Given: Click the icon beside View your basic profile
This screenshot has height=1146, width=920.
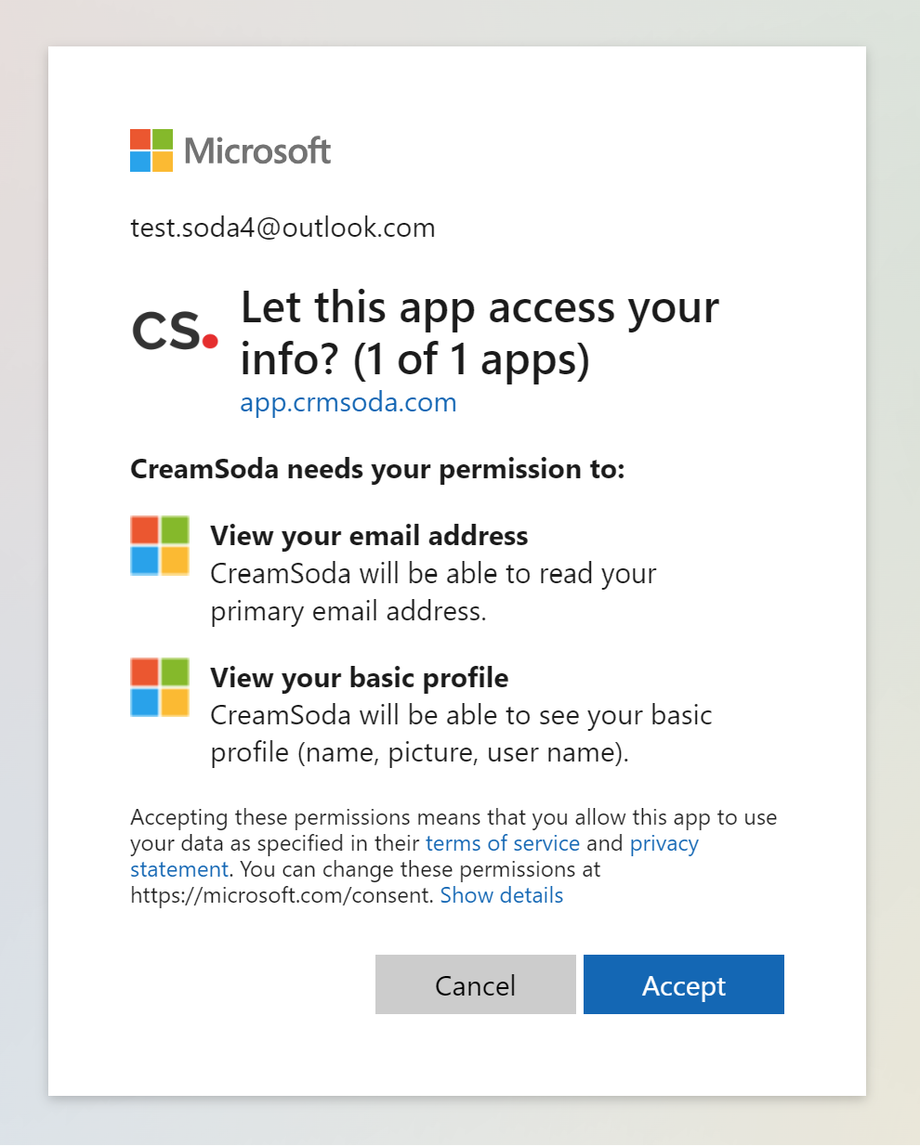Looking at the screenshot, I should [160, 687].
